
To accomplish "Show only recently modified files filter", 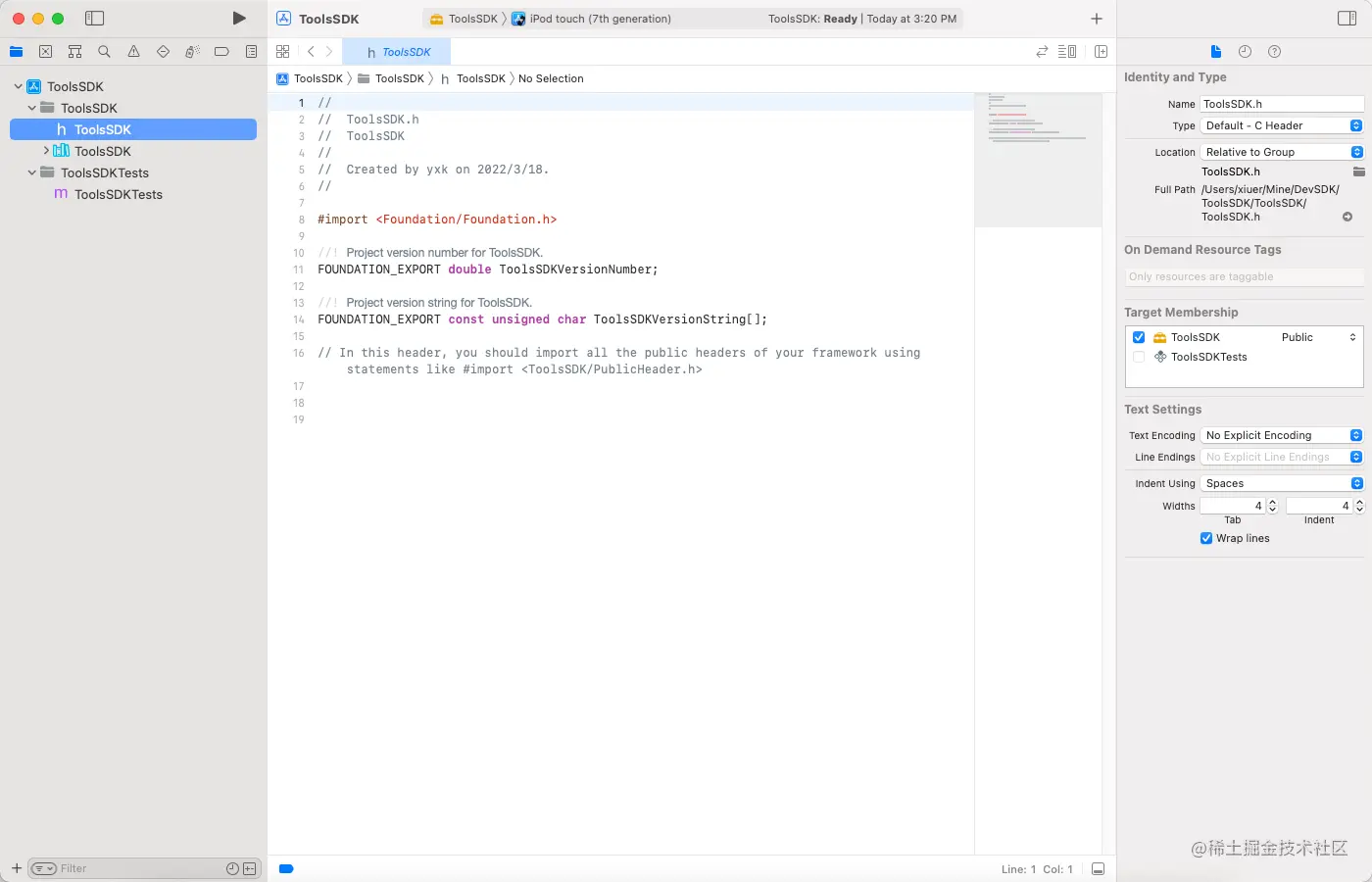I will 232,868.
